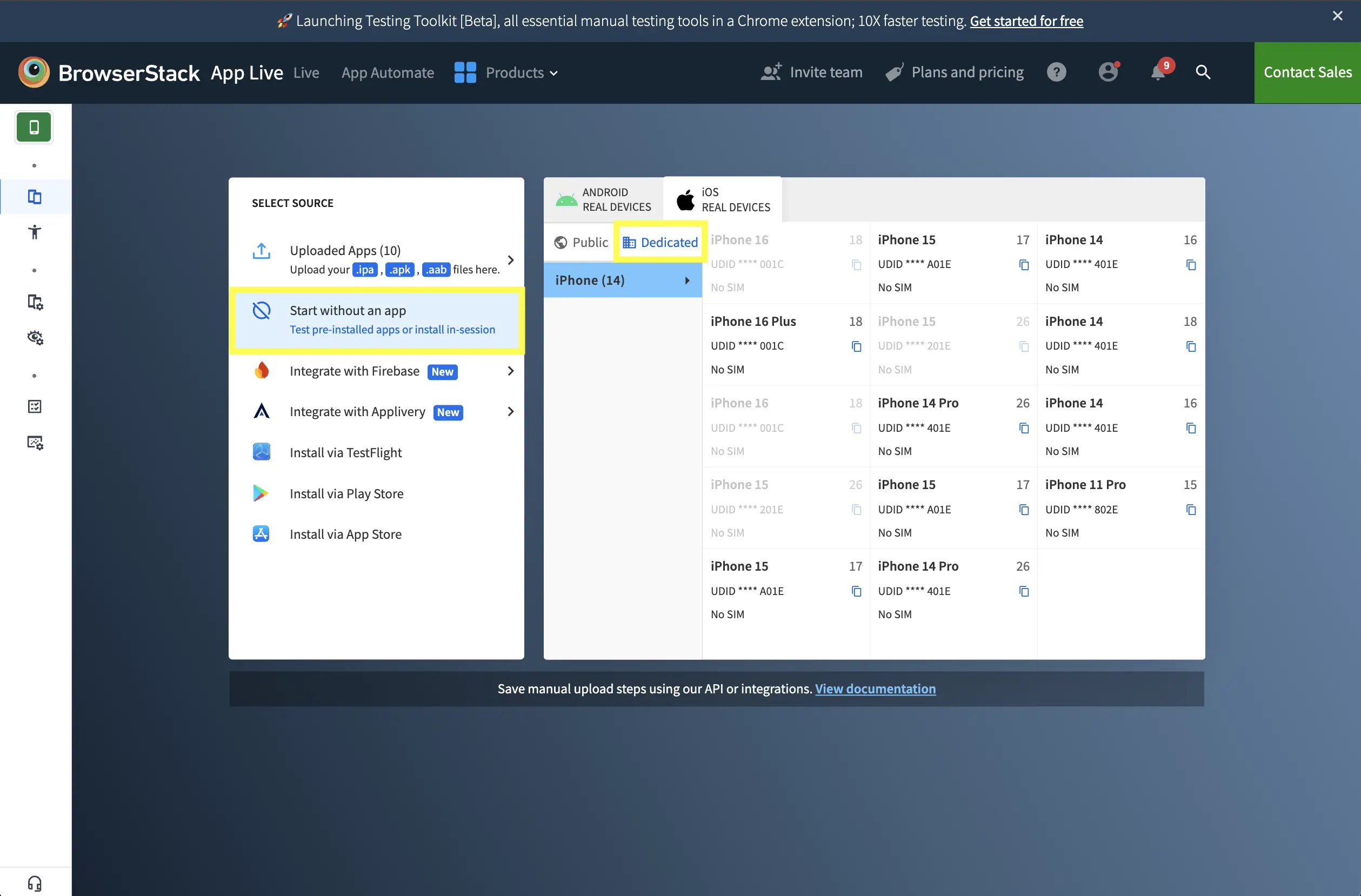The height and width of the screenshot is (896, 1361).
Task: Select the checklist icon in the sidebar
Action: coord(36,406)
